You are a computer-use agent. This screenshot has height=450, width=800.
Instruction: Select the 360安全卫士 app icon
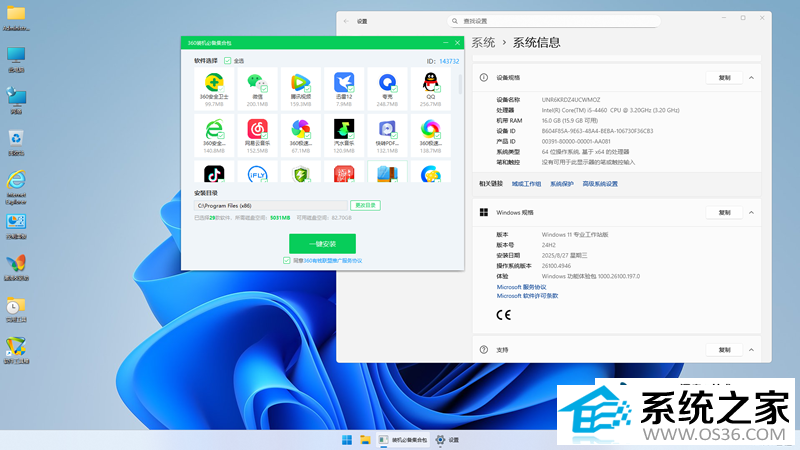click(x=214, y=82)
